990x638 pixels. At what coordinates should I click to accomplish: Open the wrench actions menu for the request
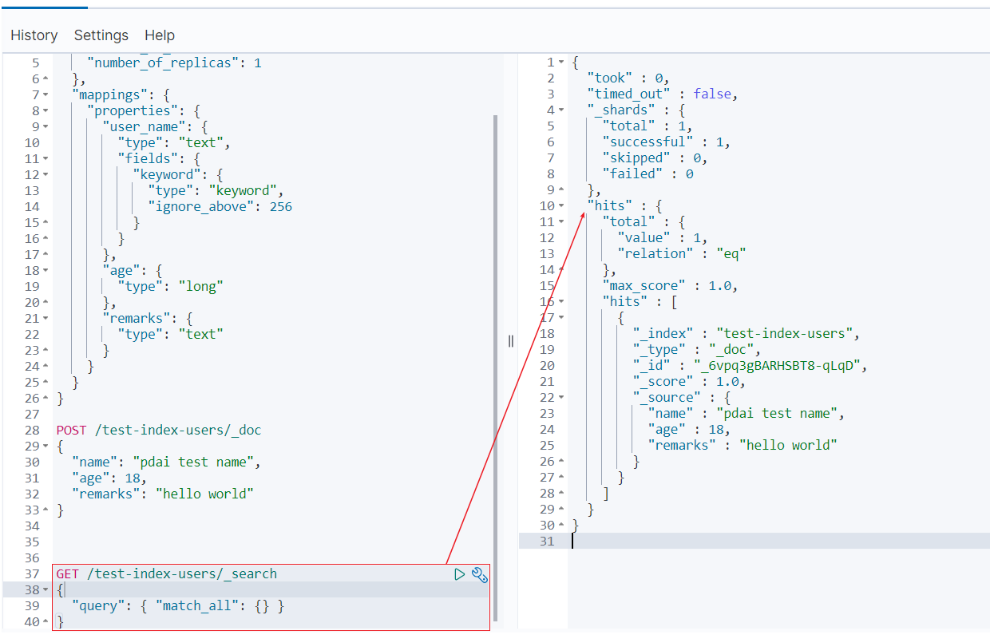pos(480,575)
